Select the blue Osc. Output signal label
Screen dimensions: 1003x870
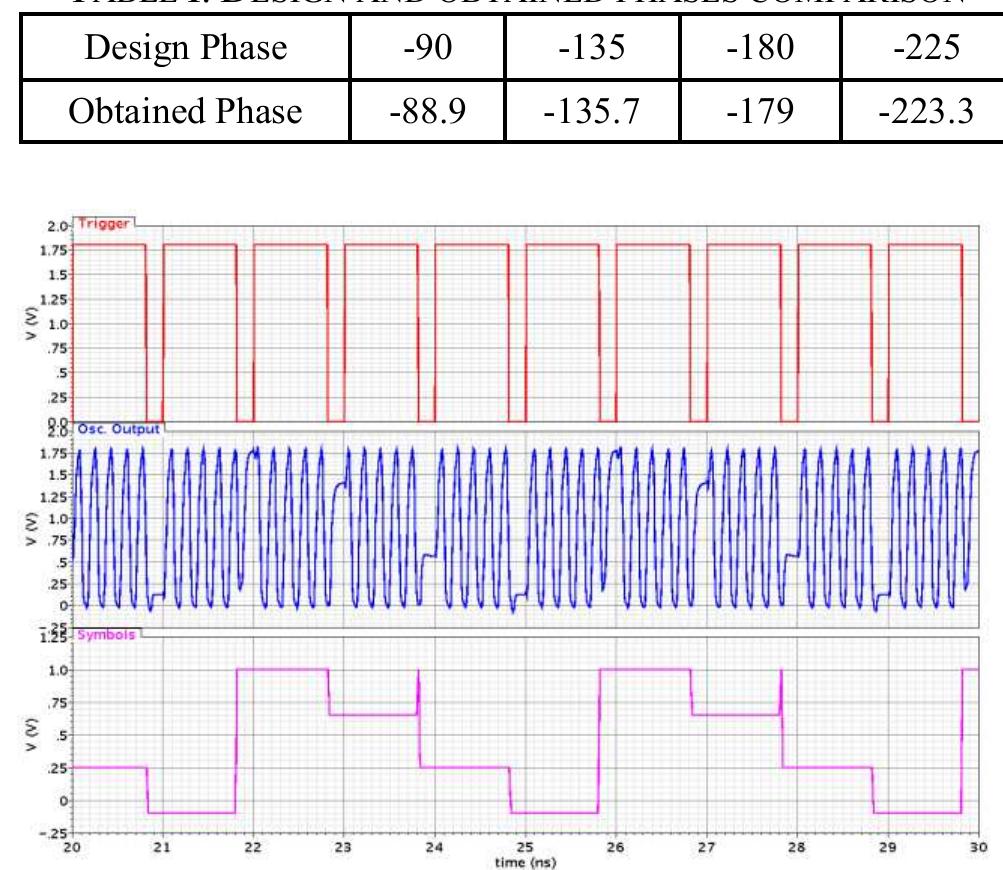(118, 429)
